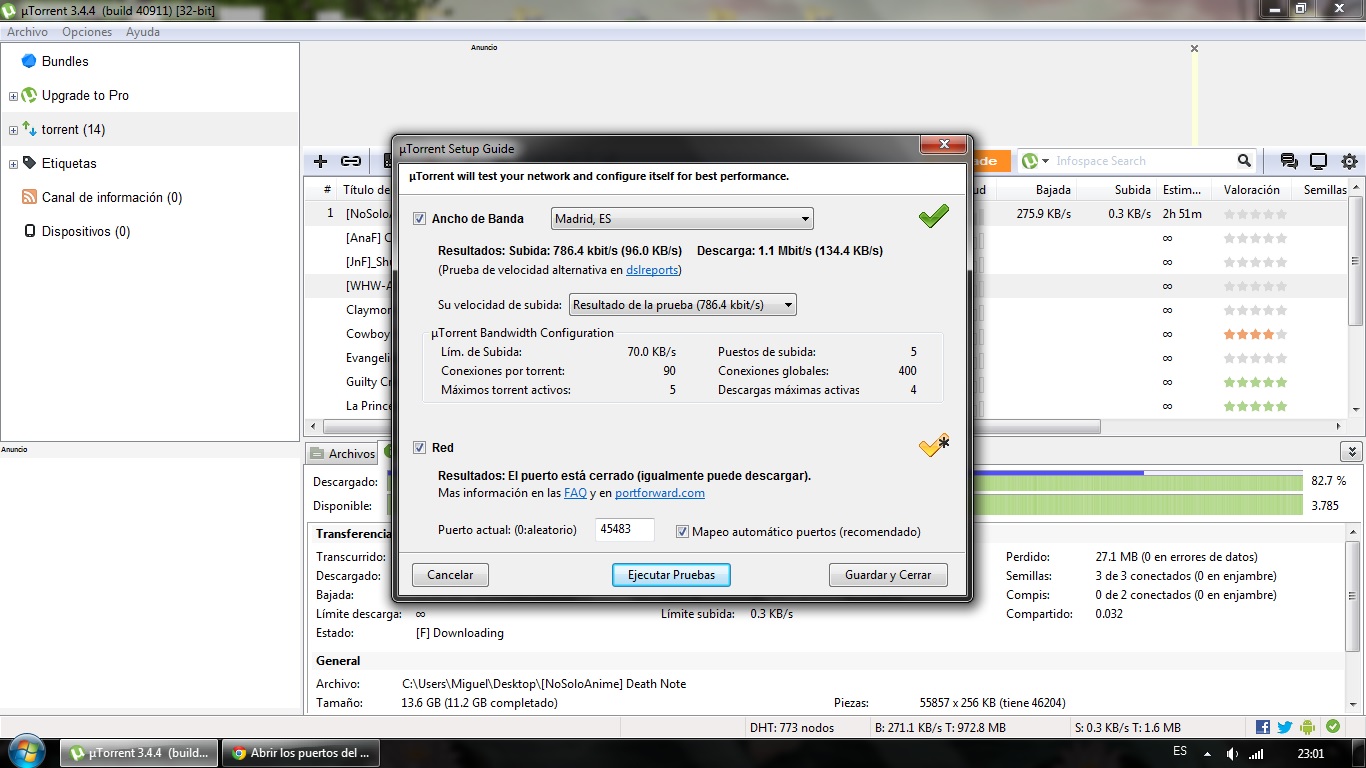Click the Twitter bird icon
1366x768 pixels.
pos(1285,727)
